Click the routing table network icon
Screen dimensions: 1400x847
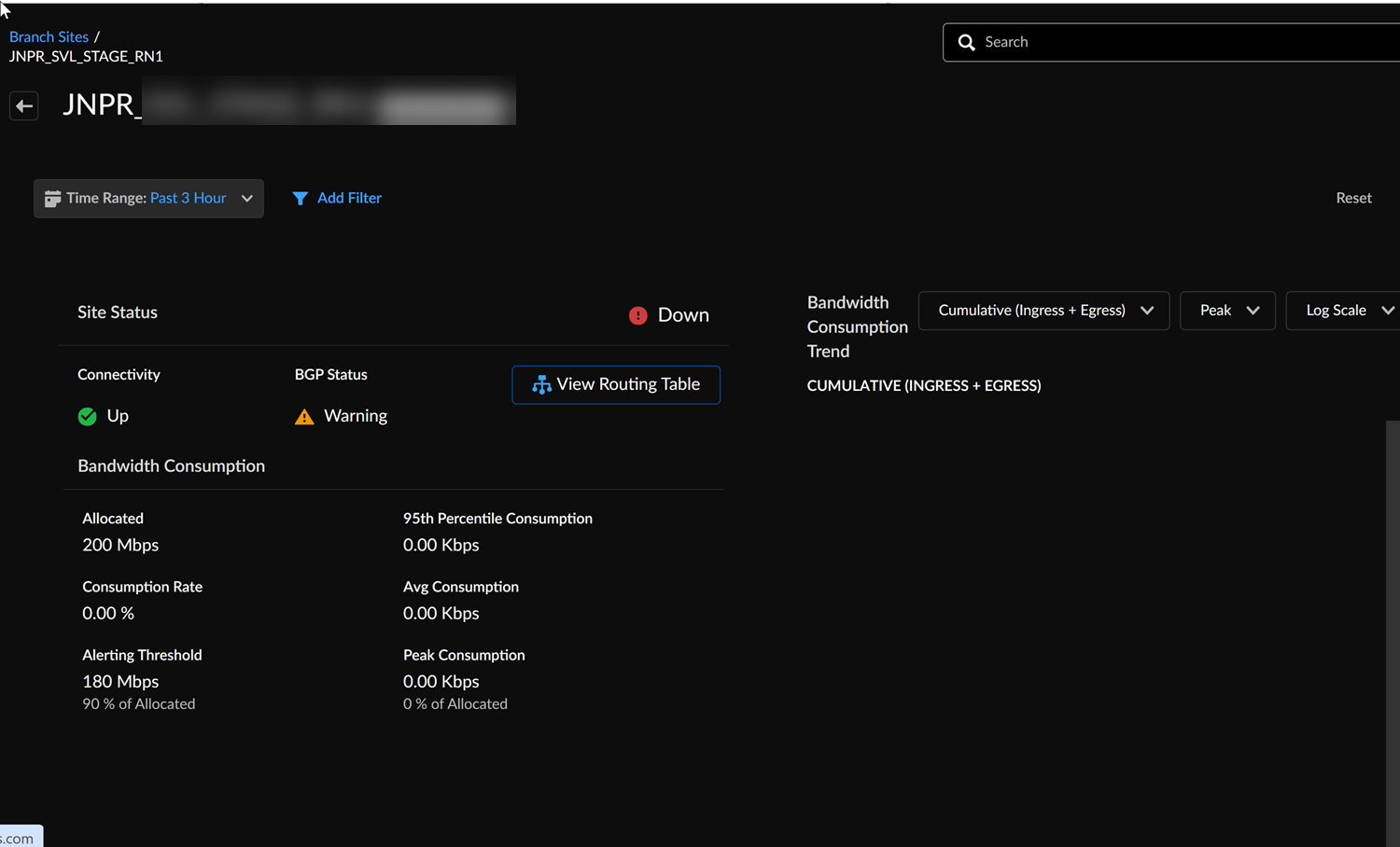click(x=541, y=385)
